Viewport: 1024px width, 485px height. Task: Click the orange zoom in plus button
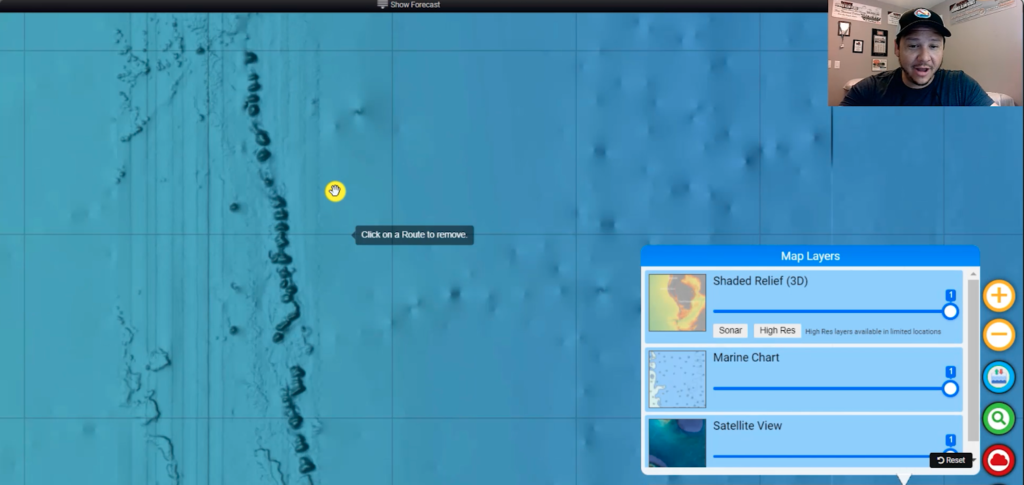(998, 296)
